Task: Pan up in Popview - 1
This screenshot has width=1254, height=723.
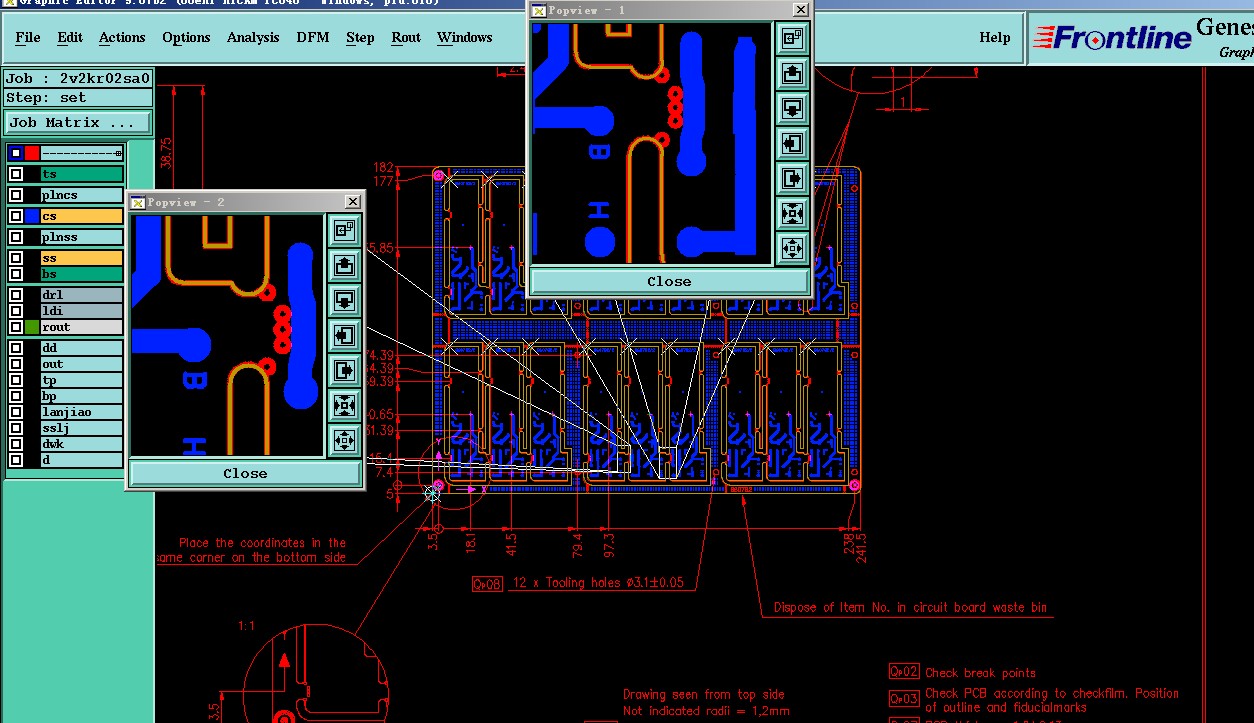Action: click(792, 74)
